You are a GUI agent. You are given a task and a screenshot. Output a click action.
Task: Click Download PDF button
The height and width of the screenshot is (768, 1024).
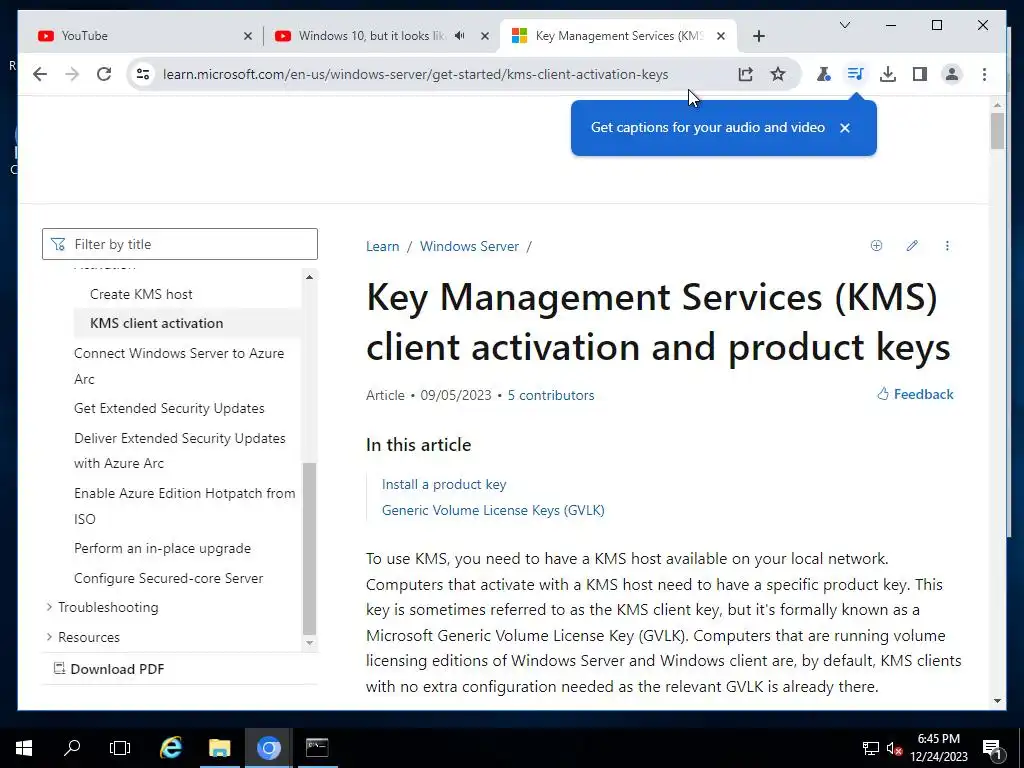pyautogui.click(x=108, y=669)
